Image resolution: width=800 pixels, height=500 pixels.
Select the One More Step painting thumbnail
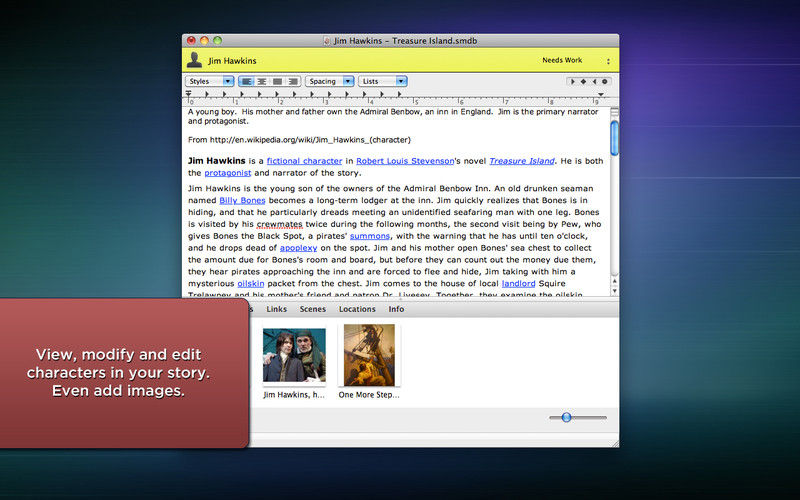(x=369, y=355)
